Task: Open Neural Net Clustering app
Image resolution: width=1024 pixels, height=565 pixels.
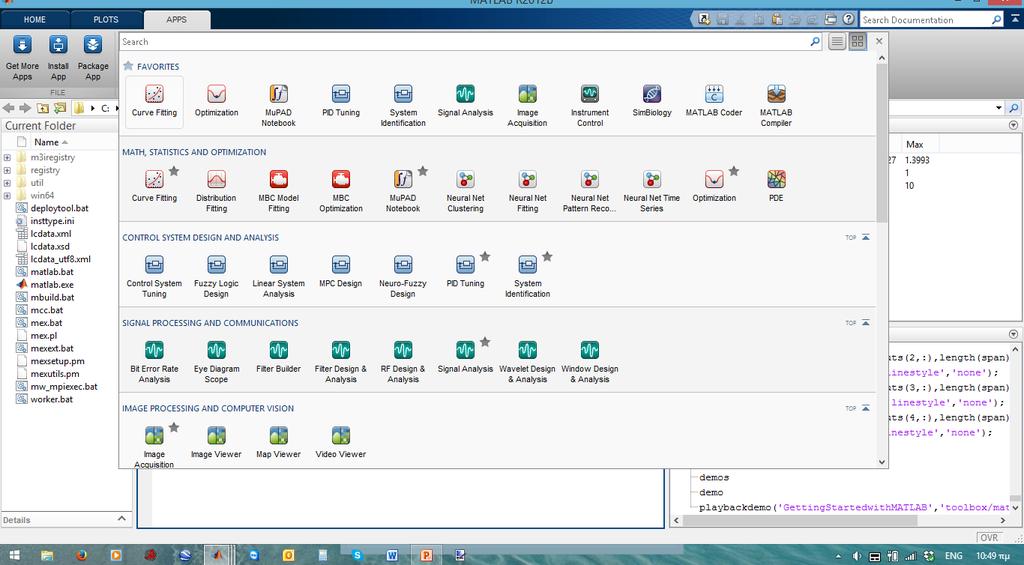Action: coord(465,191)
